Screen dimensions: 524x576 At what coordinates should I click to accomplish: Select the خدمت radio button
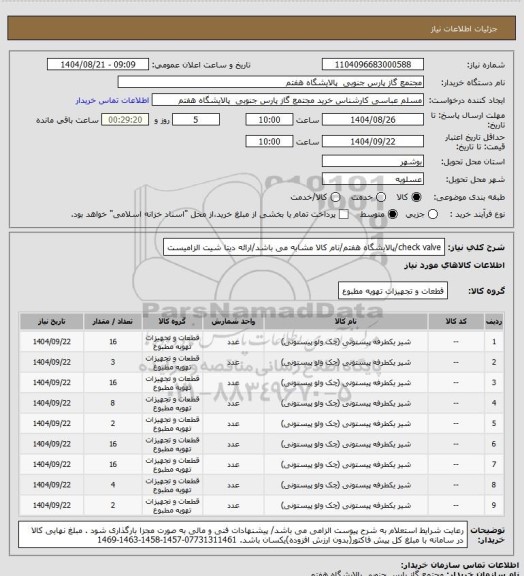click(x=381, y=197)
